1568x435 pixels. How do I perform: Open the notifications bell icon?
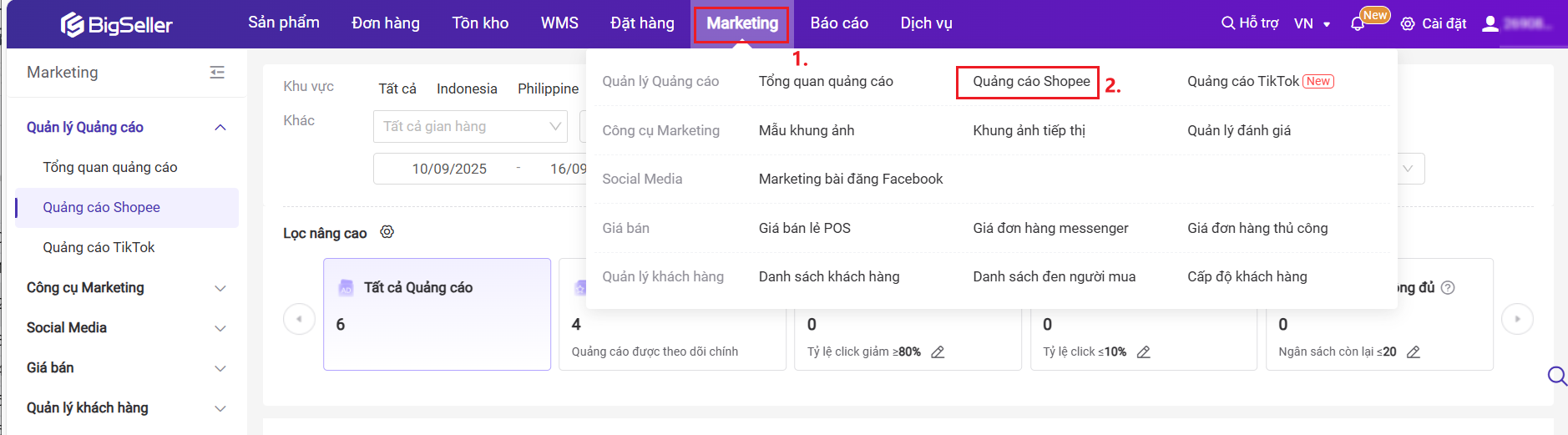click(1357, 24)
